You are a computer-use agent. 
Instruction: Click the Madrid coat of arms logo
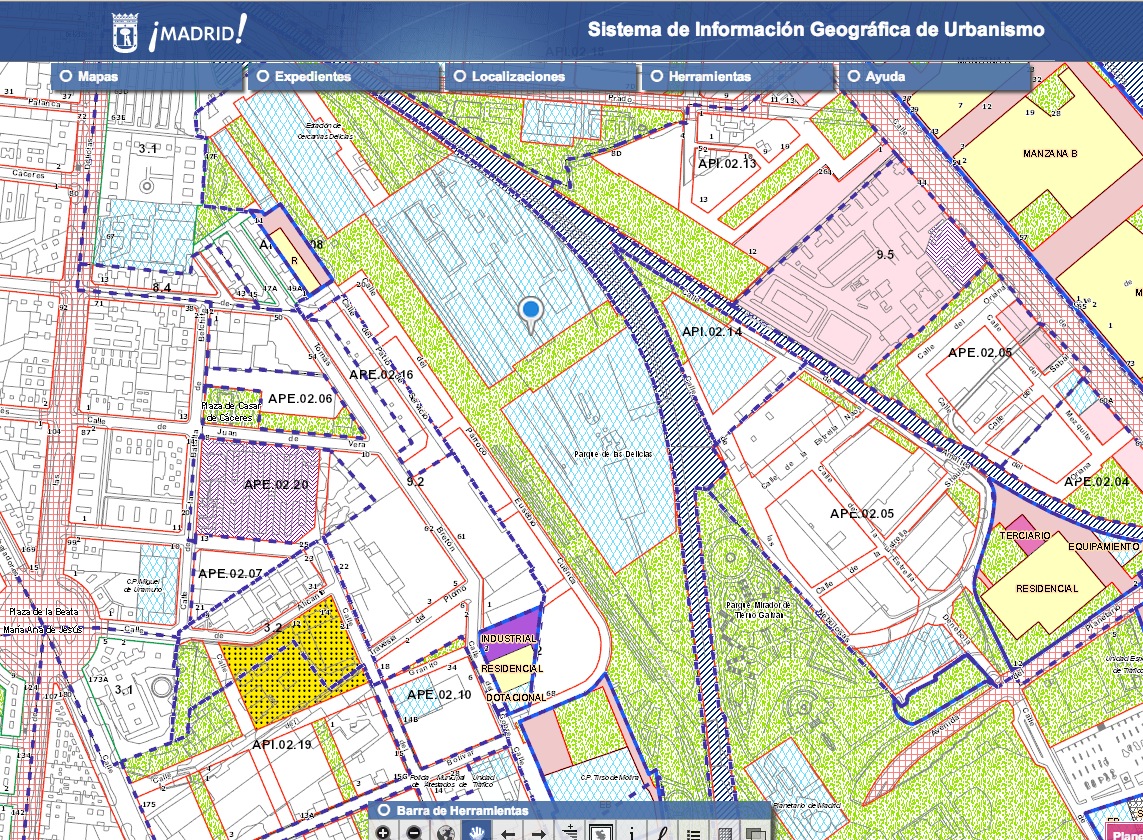(126, 33)
